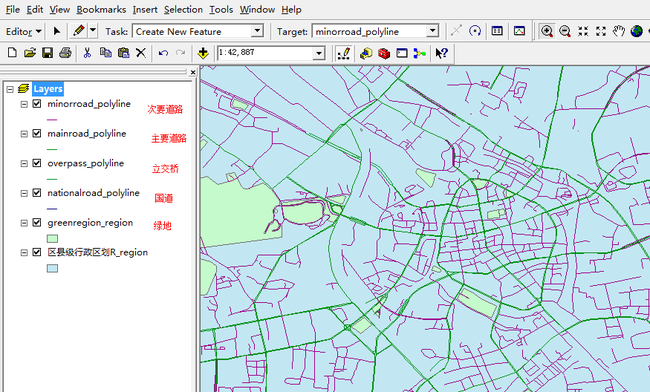The image size is (650, 392).
Task: Collapse nationalroad_polyline legend
Action: 24,193
